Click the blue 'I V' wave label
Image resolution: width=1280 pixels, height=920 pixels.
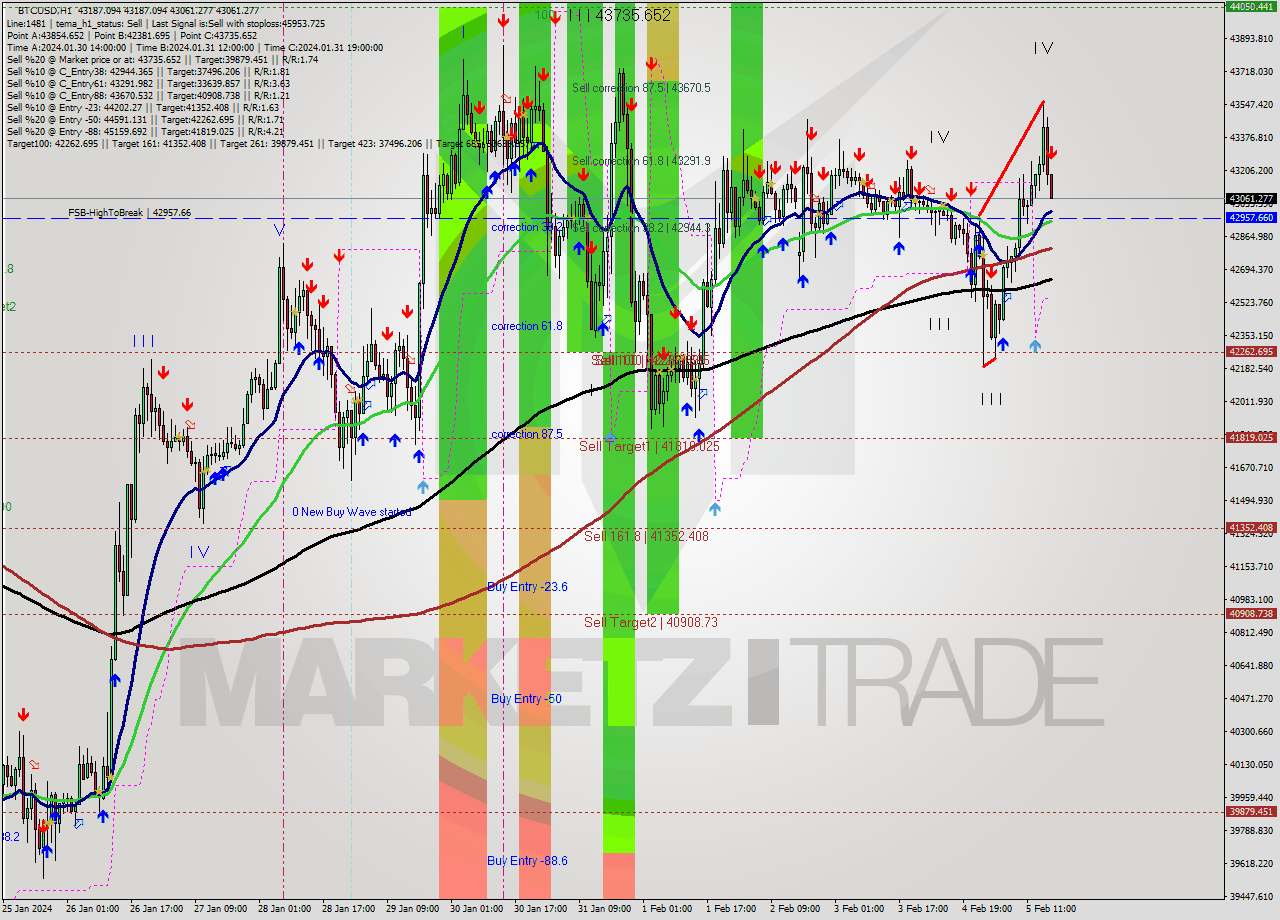point(199,551)
